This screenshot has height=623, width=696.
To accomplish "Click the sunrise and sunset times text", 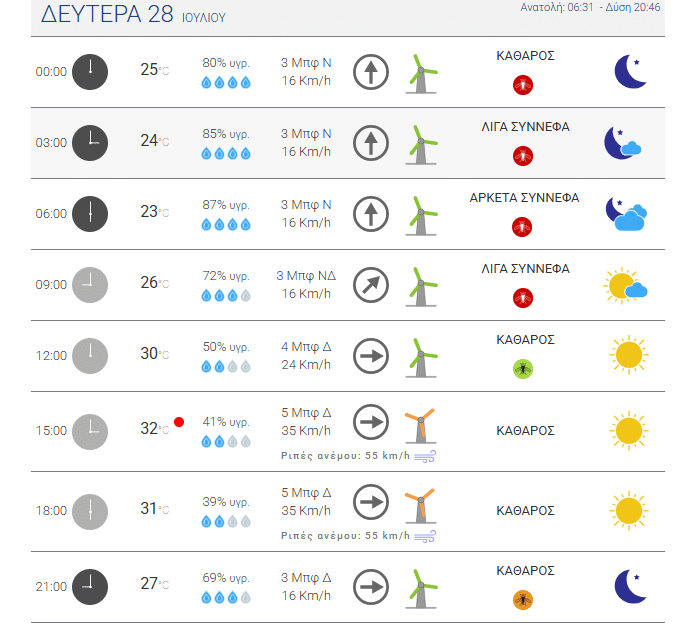I will pos(590,7).
